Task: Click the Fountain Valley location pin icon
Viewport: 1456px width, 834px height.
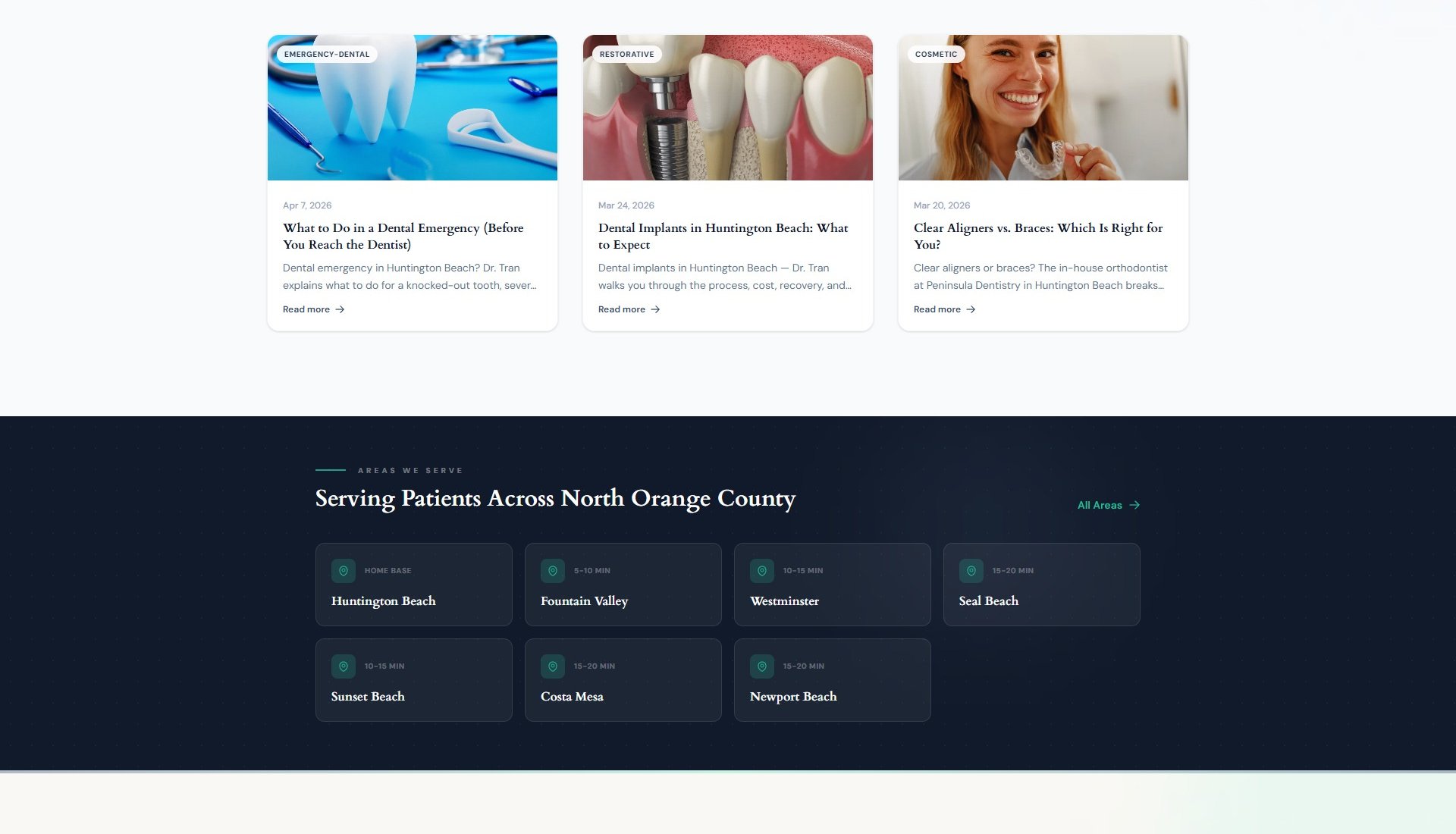Action: pos(553,571)
